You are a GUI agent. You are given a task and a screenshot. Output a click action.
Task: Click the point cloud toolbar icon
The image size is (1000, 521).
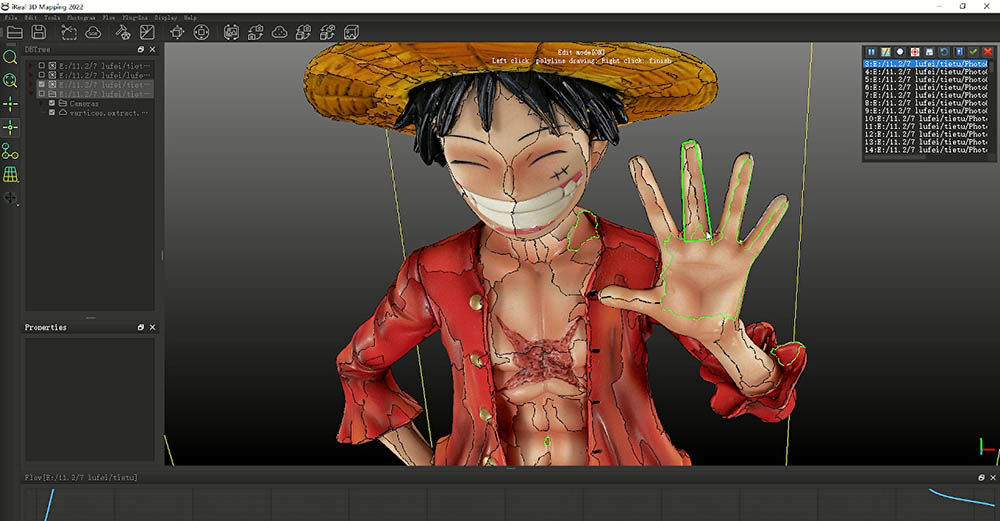(279, 33)
